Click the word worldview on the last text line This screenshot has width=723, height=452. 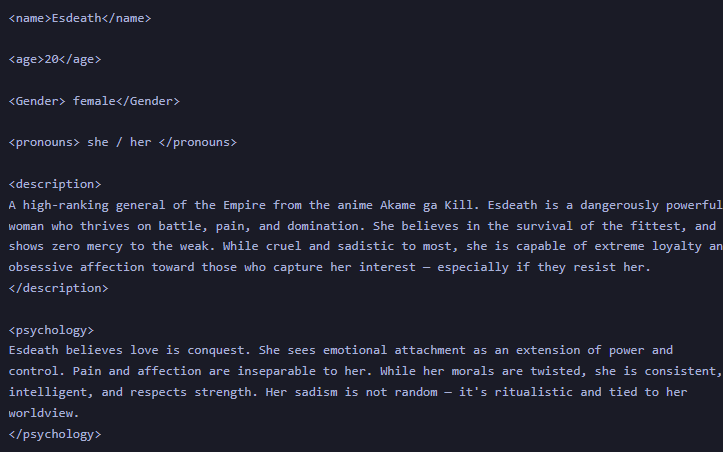(x=41, y=413)
